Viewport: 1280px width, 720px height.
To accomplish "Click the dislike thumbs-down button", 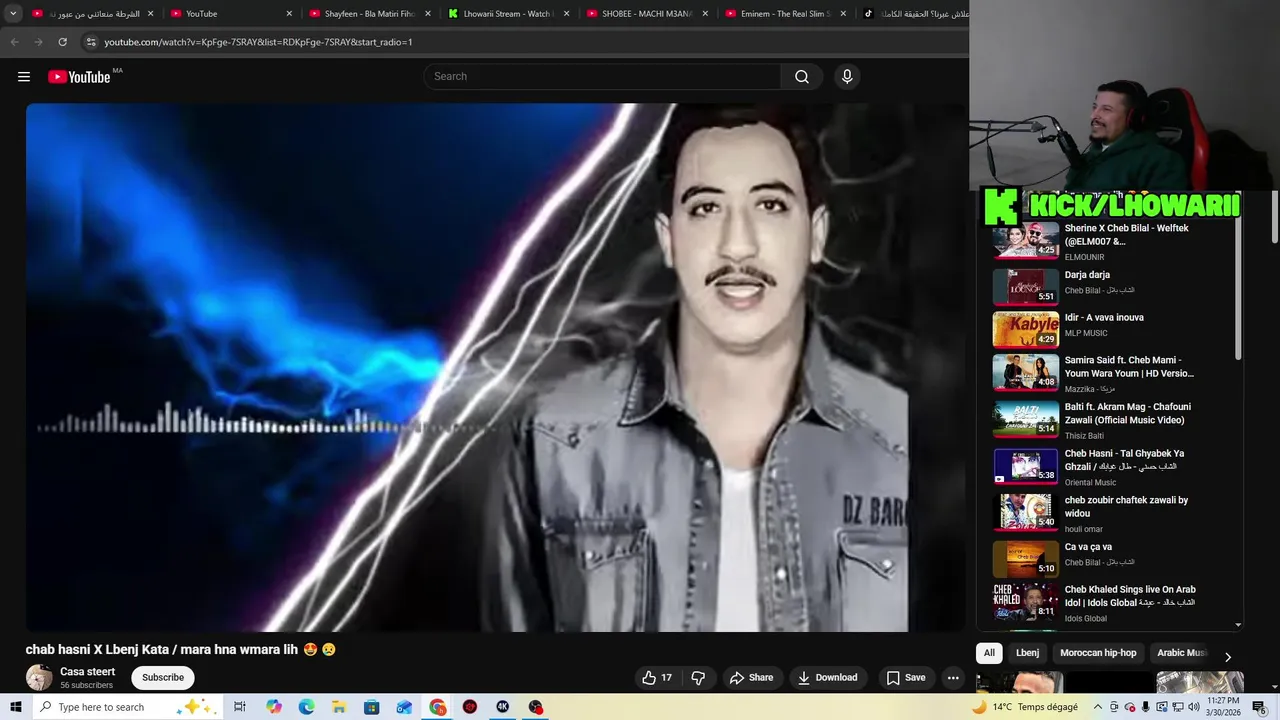I will pyautogui.click(x=698, y=678).
